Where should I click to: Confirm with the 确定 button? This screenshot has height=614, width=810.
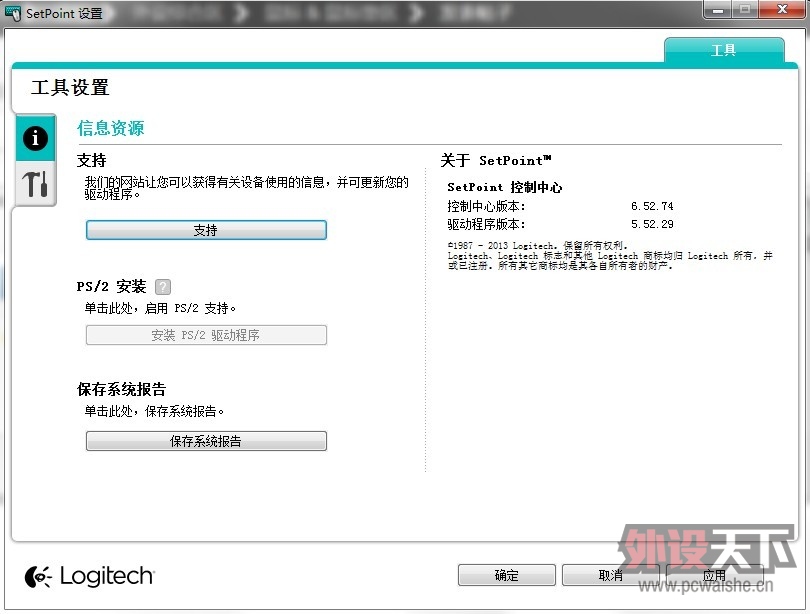(x=506, y=575)
